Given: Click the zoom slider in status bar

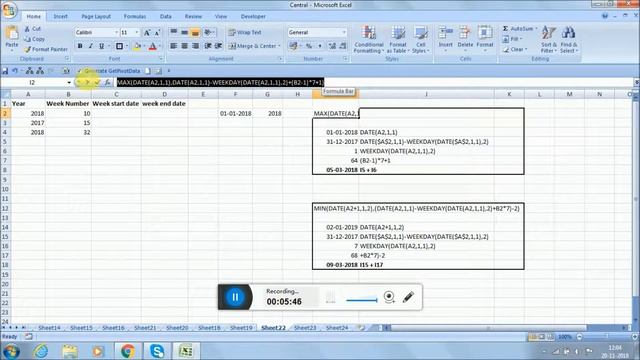Looking at the screenshot, I should (606, 337).
